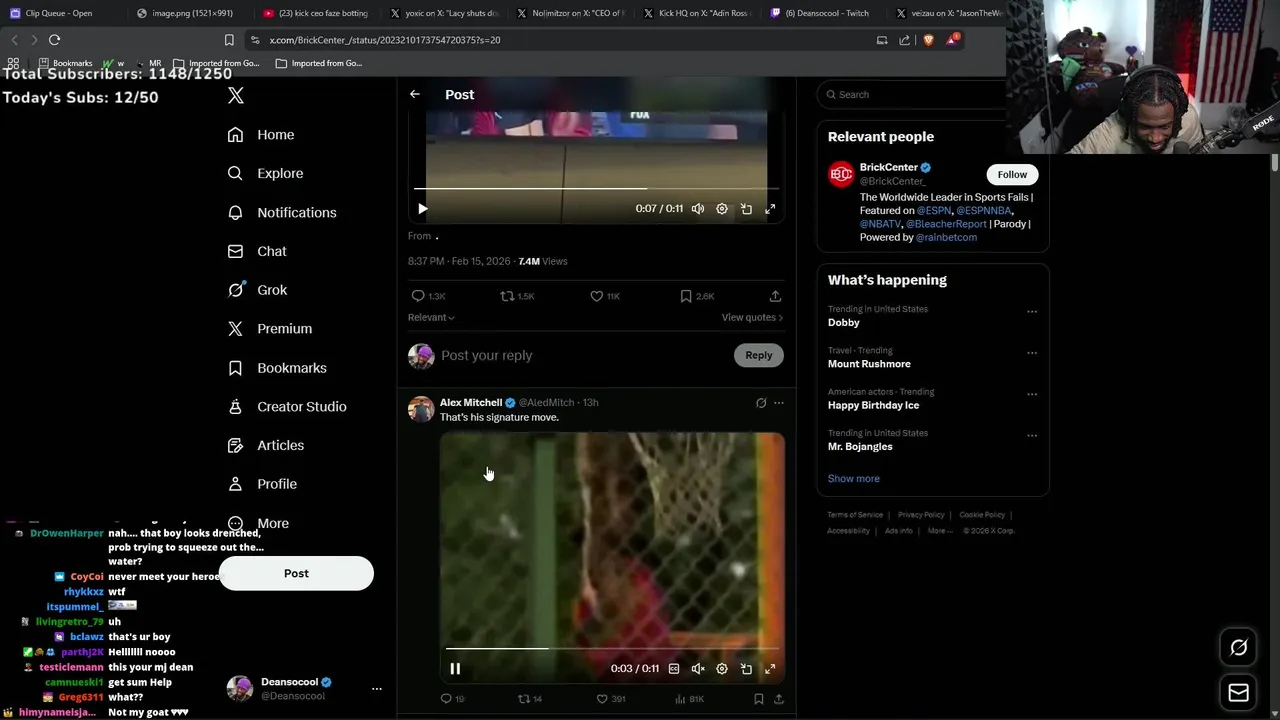Open Grok explain icon on Alex Mitchell reply
The width and height of the screenshot is (1280, 720).
761,403
